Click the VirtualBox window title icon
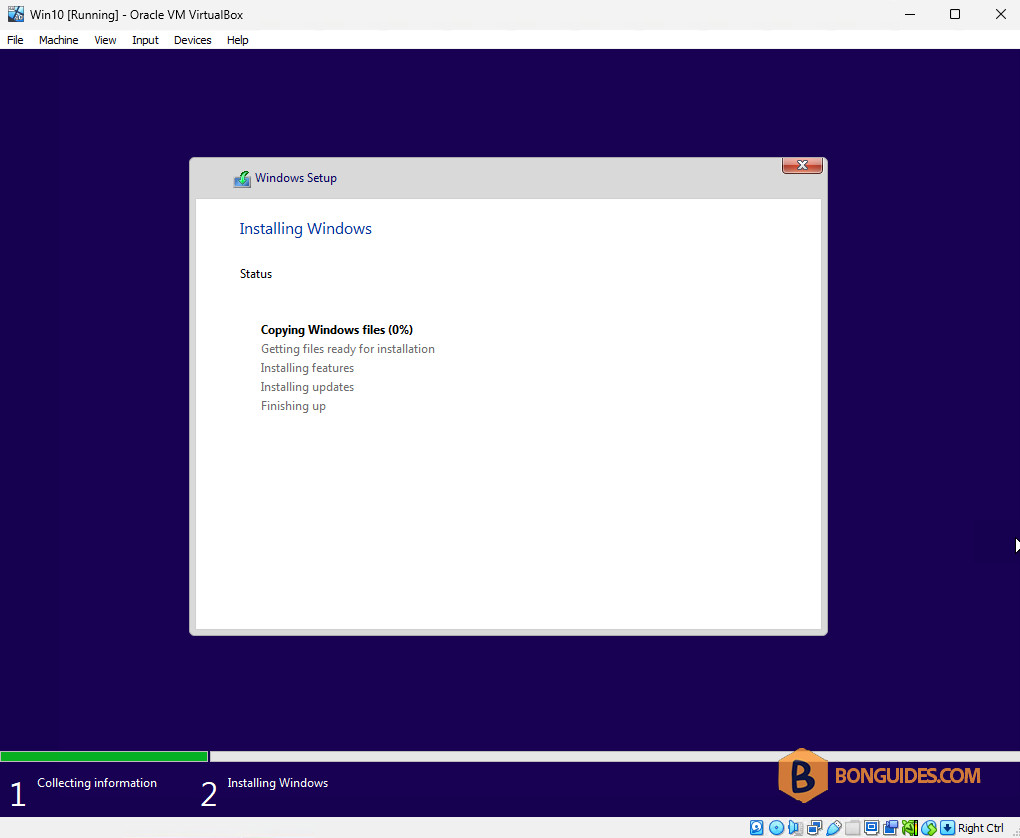 [16, 14]
